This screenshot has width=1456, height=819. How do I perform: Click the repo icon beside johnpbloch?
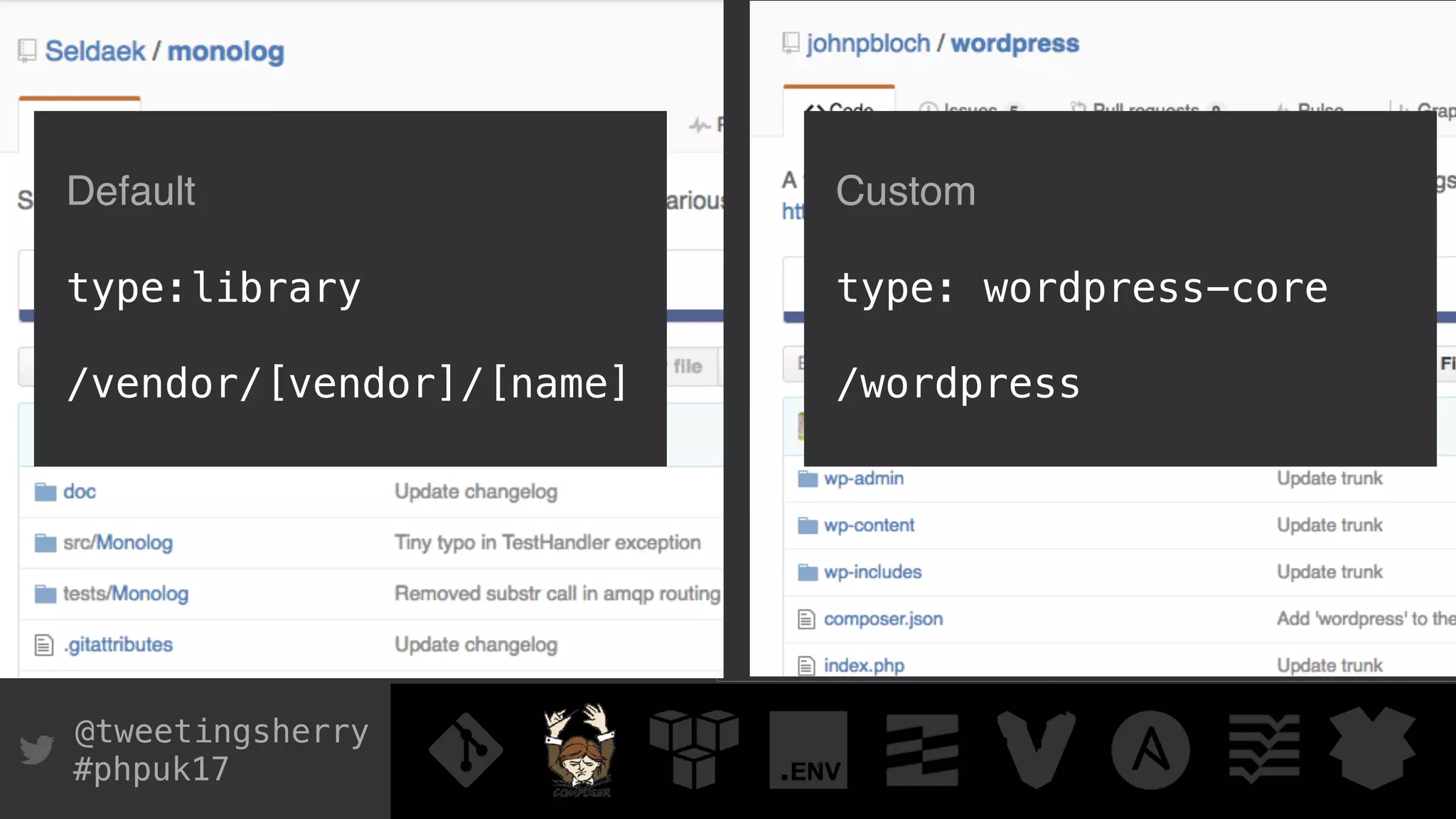(791, 43)
